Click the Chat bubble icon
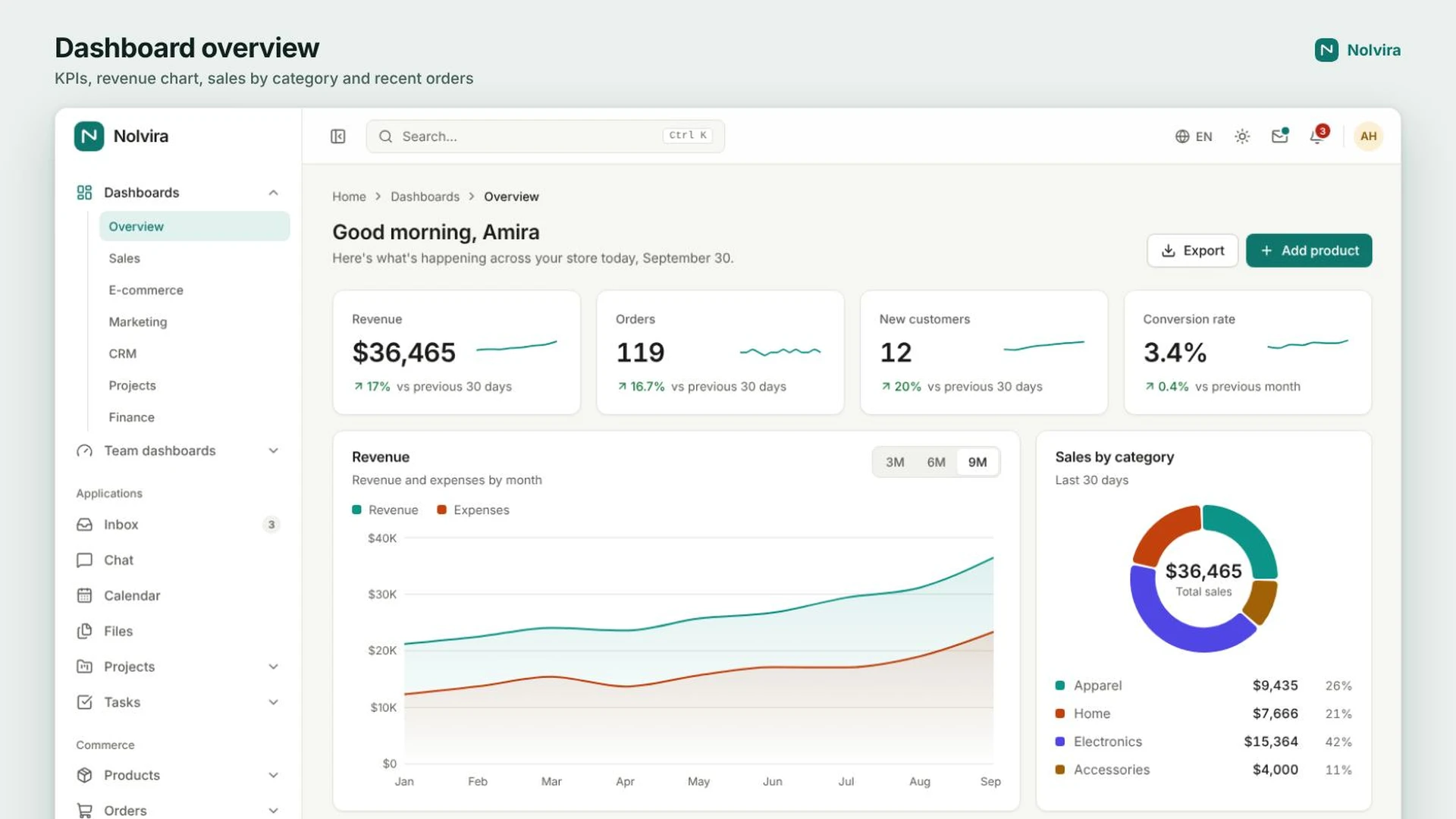 coord(84,560)
